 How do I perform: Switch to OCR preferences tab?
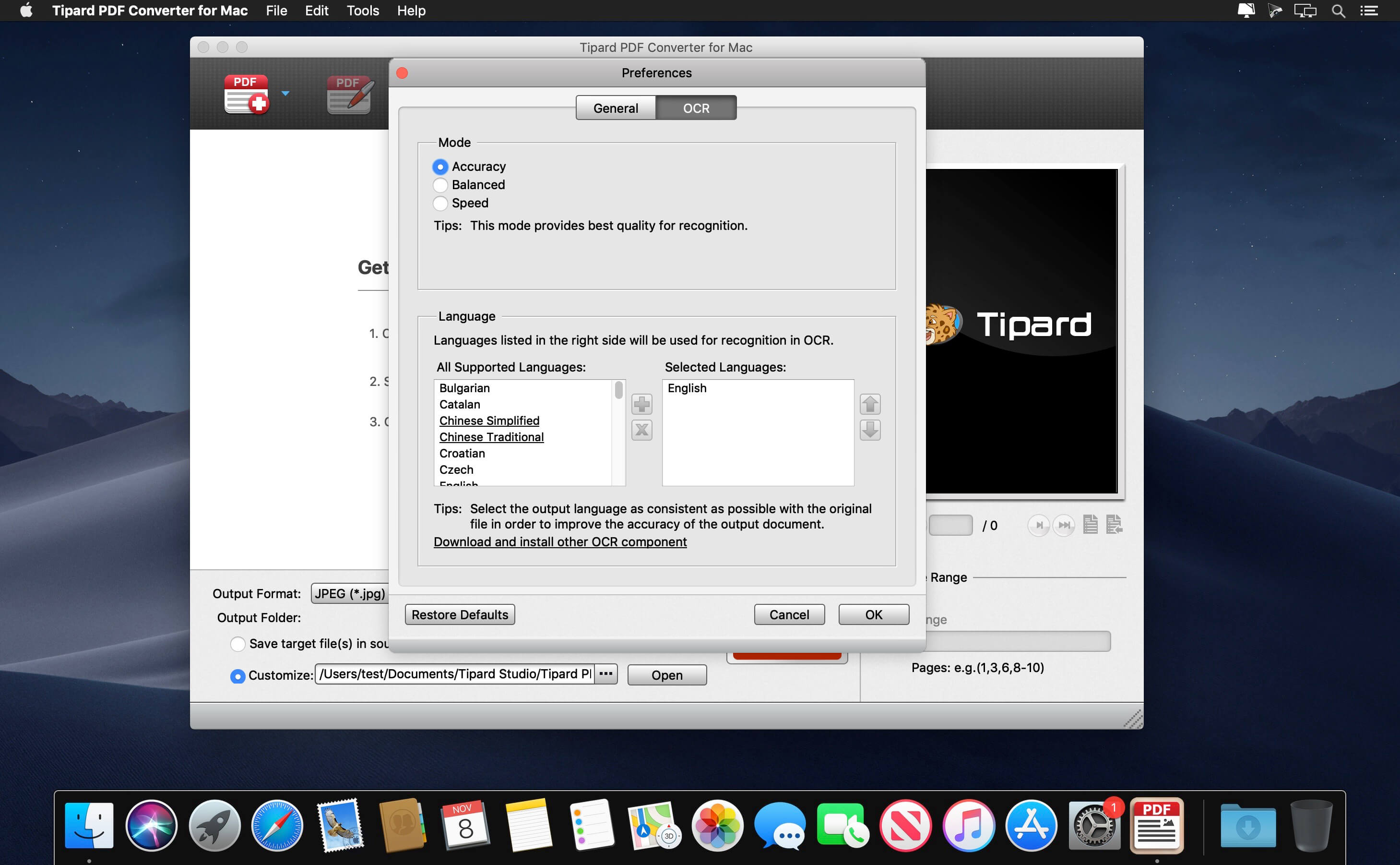pyautogui.click(x=696, y=108)
